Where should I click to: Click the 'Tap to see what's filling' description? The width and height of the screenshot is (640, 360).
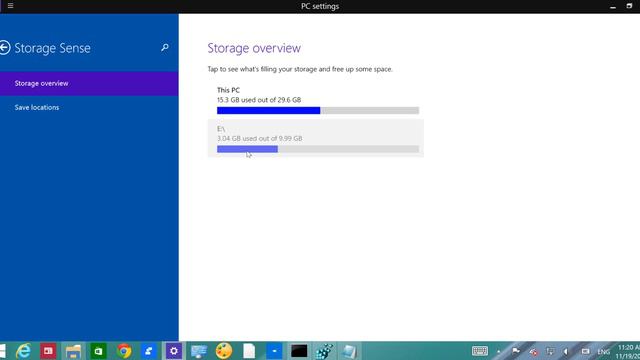300,69
